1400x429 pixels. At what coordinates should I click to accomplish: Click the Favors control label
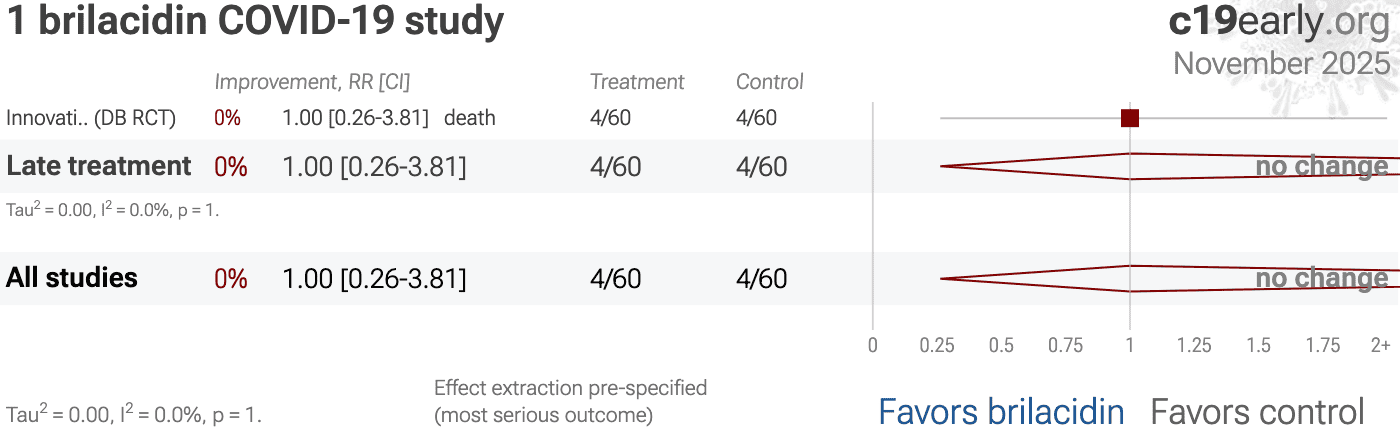[x=1257, y=411]
